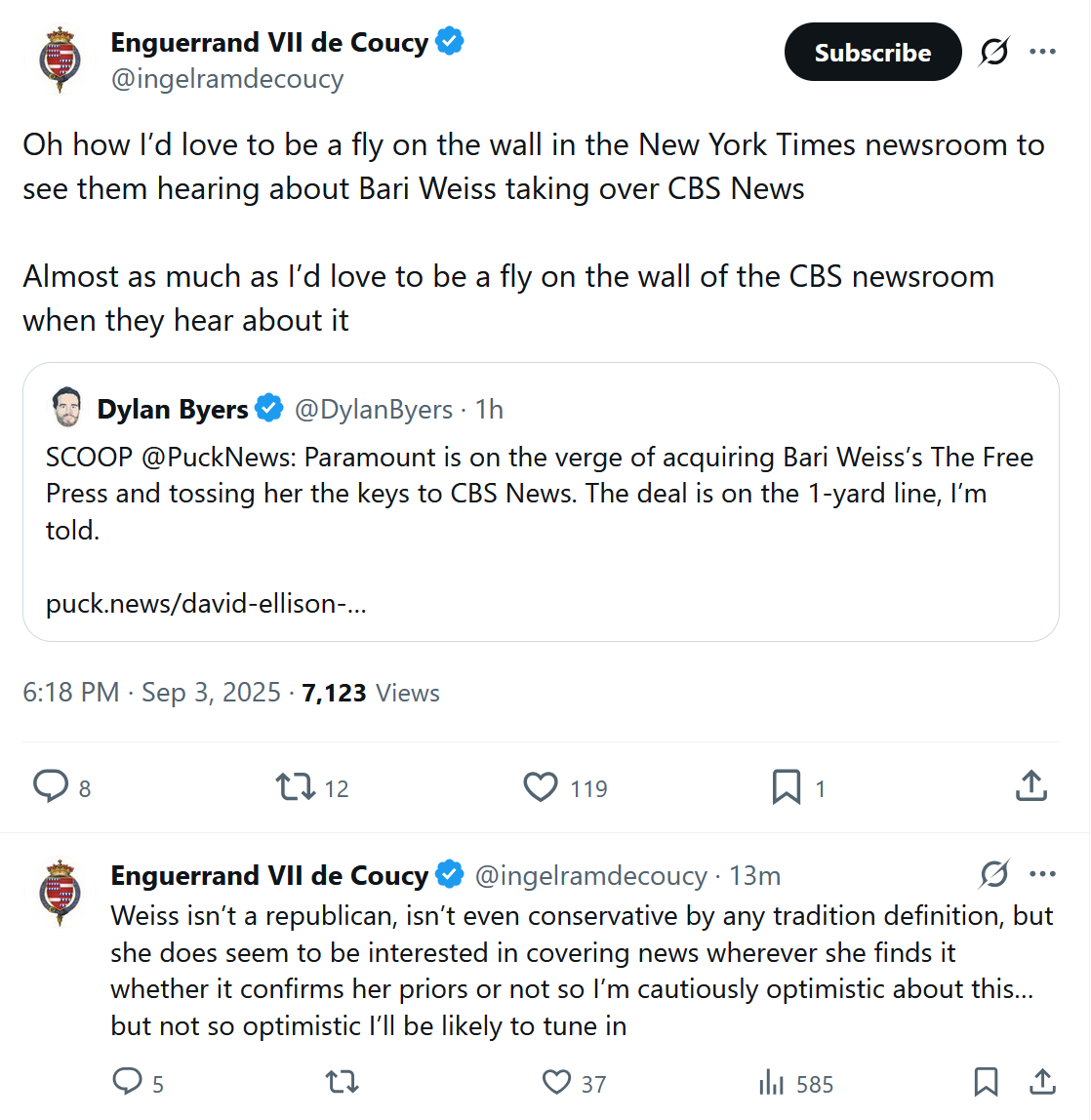Like the main post with 119 likes
The image size is (1091, 1120).
pos(541,786)
